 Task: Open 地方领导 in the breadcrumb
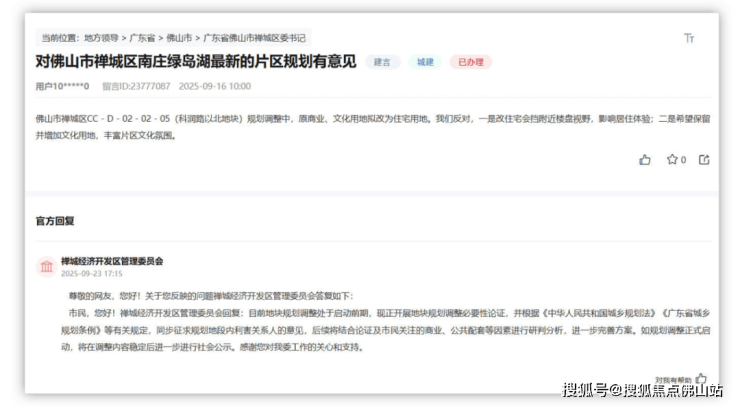pyautogui.click(x=106, y=37)
